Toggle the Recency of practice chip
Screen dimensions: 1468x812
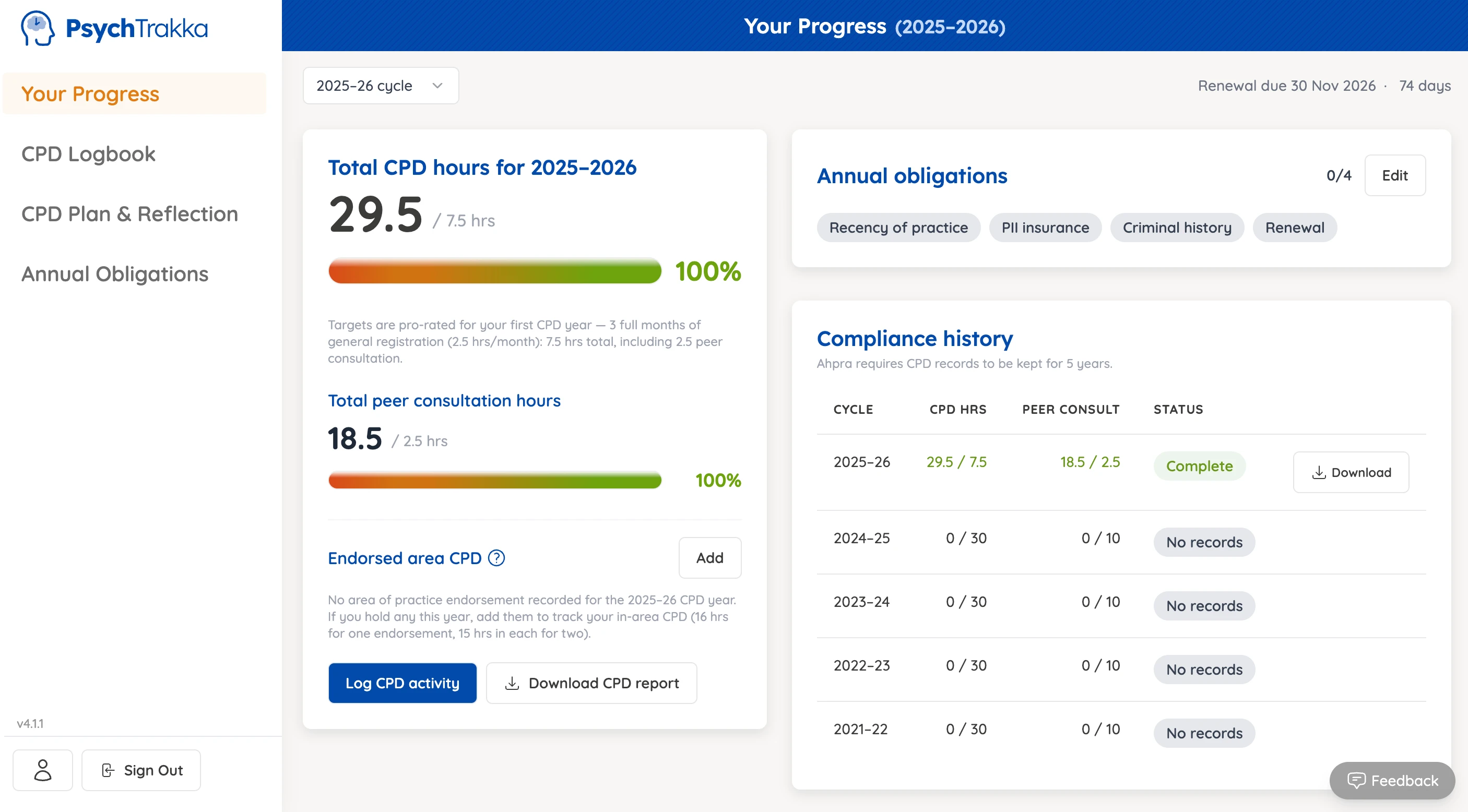(x=898, y=228)
